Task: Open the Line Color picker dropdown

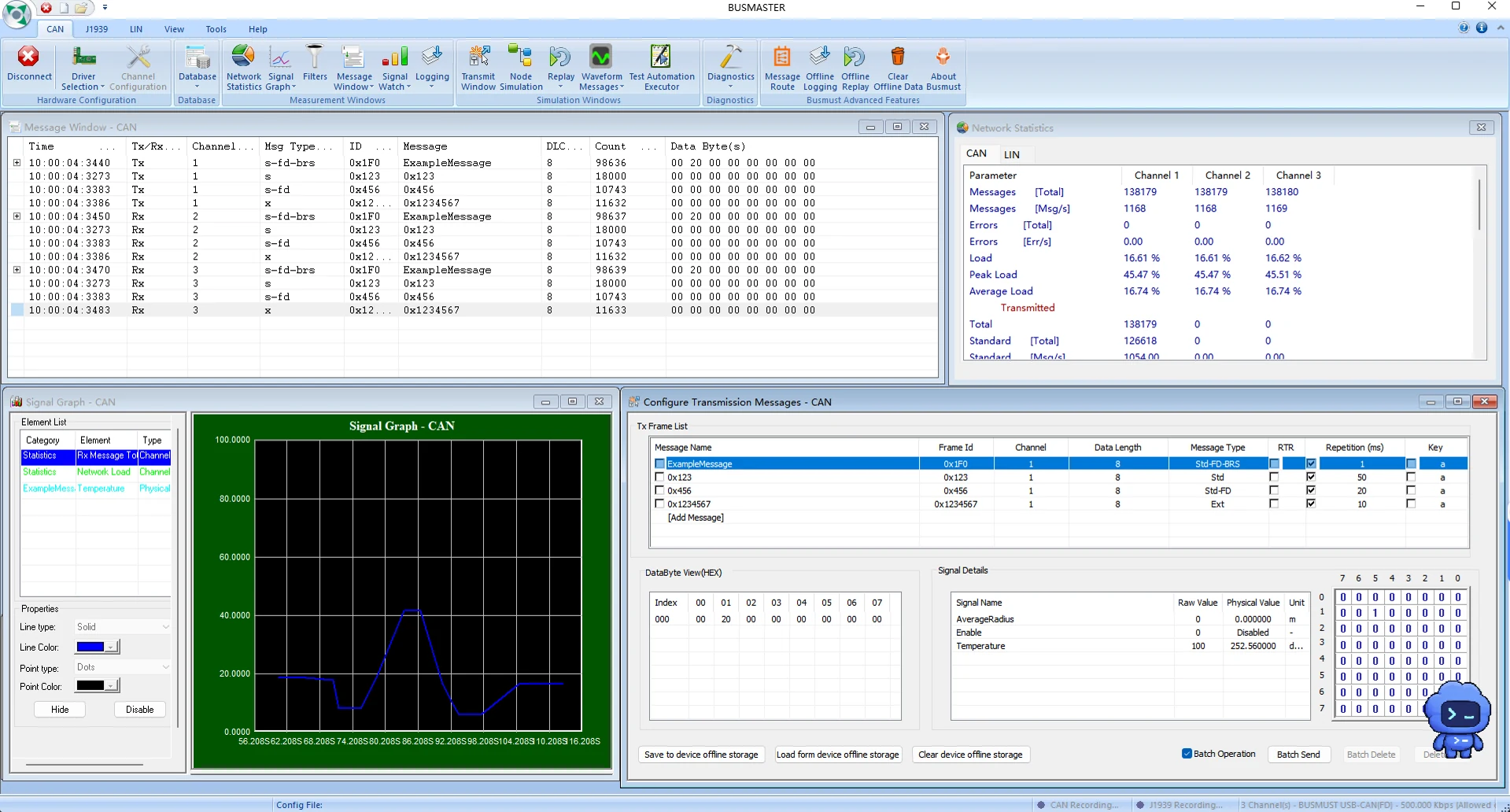Action: [112, 647]
